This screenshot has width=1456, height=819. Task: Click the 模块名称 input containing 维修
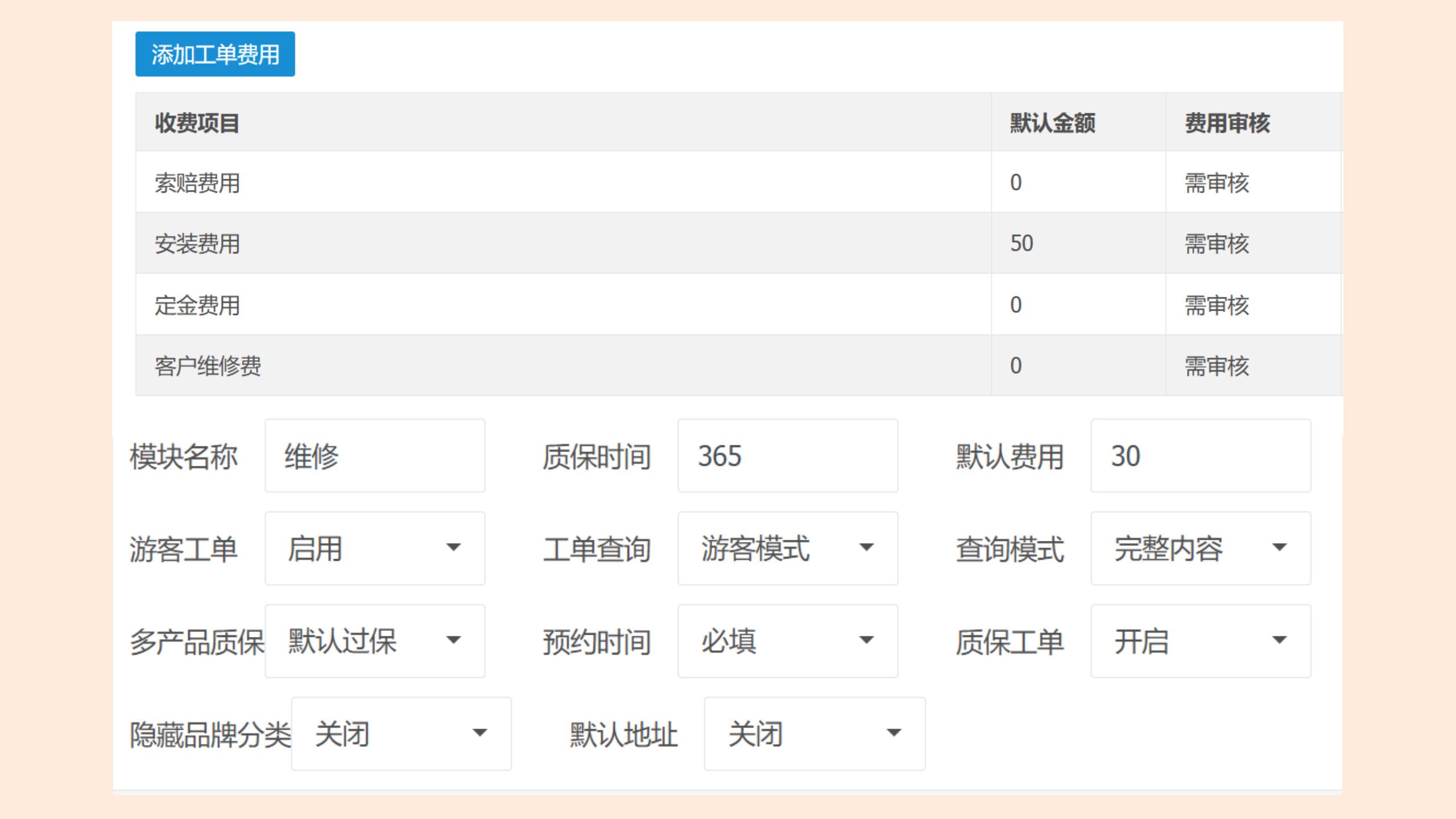click(374, 456)
